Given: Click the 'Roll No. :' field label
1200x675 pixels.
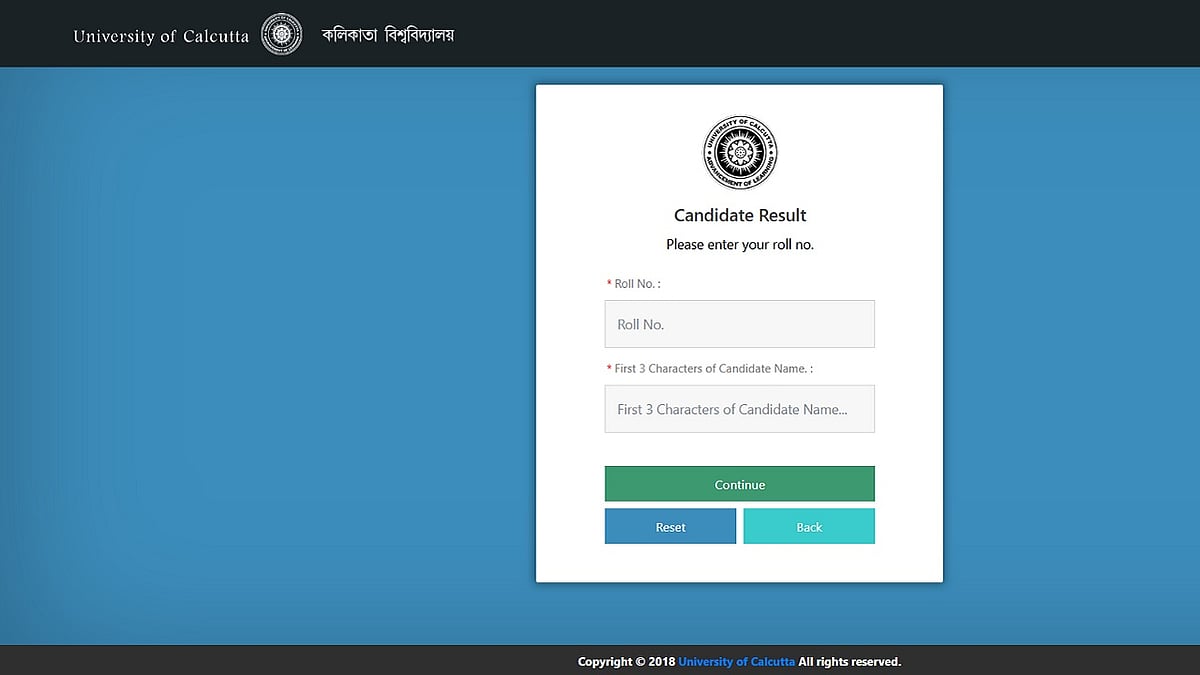Looking at the screenshot, I should [x=637, y=284].
